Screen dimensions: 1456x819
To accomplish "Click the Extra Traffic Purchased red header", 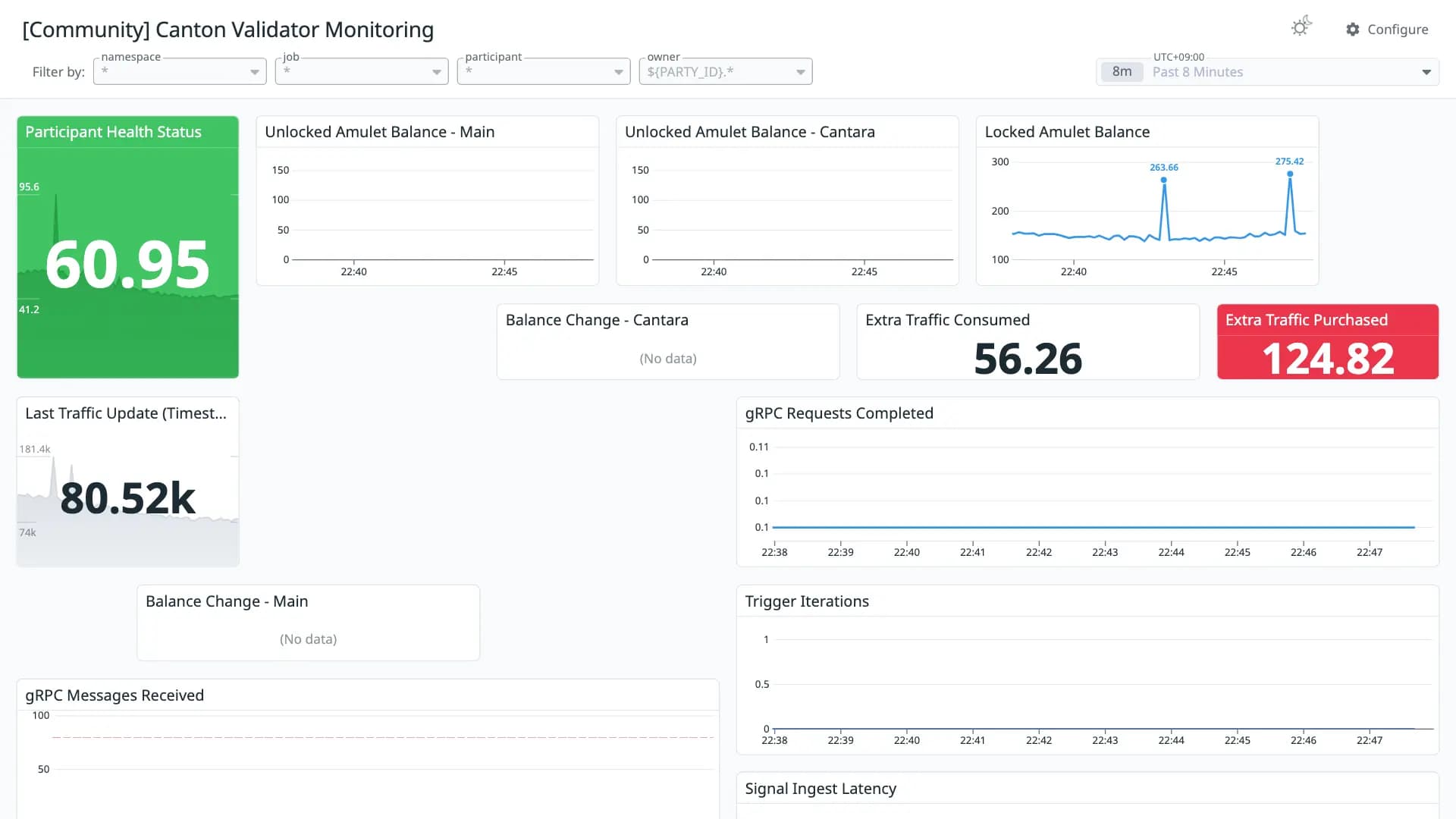I will tap(1328, 320).
